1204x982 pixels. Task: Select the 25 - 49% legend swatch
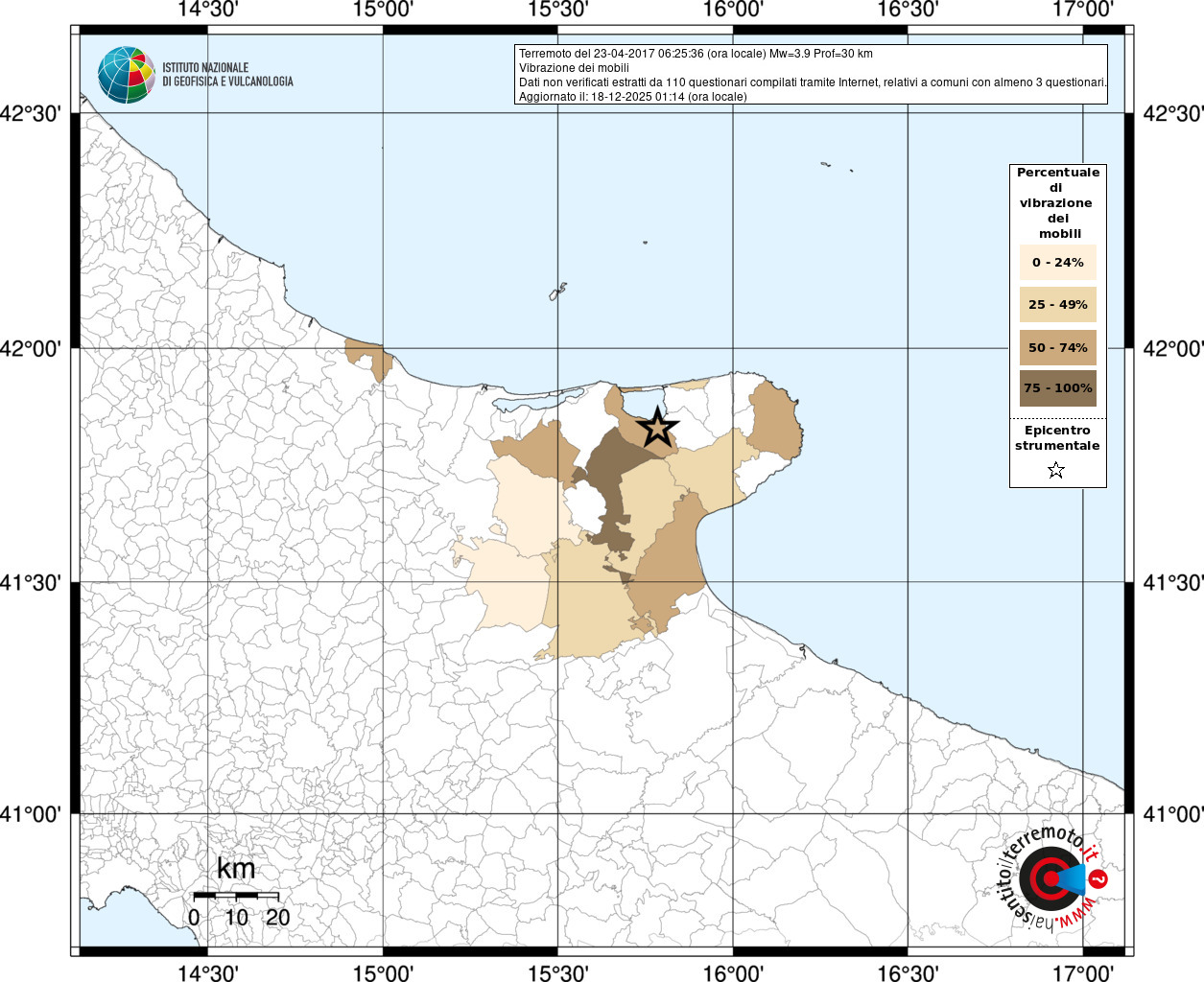click(1058, 304)
